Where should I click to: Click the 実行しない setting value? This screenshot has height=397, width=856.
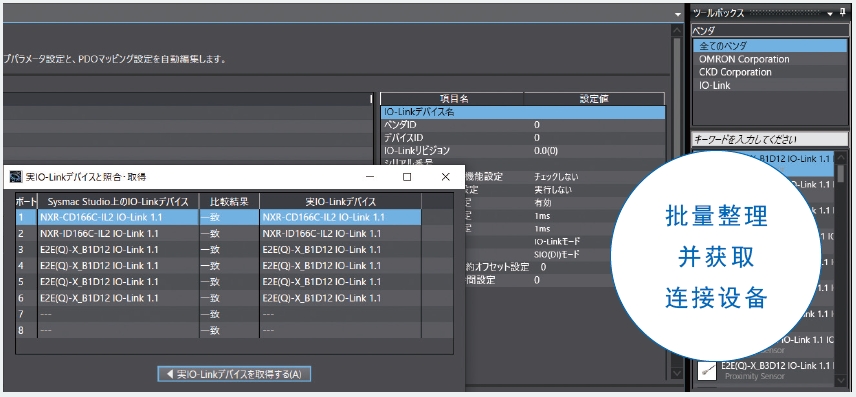(552, 190)
